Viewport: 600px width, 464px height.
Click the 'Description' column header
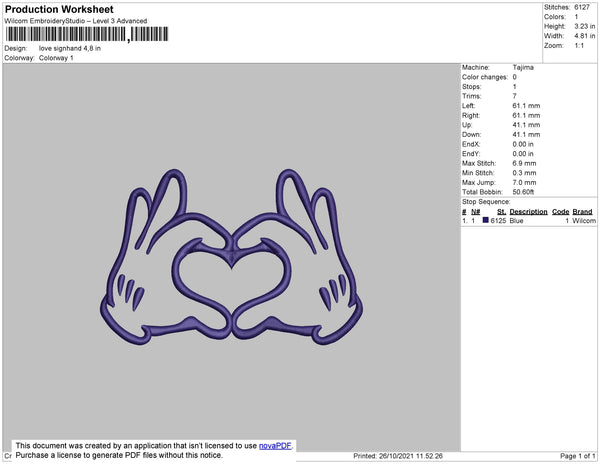coord(528,212)
